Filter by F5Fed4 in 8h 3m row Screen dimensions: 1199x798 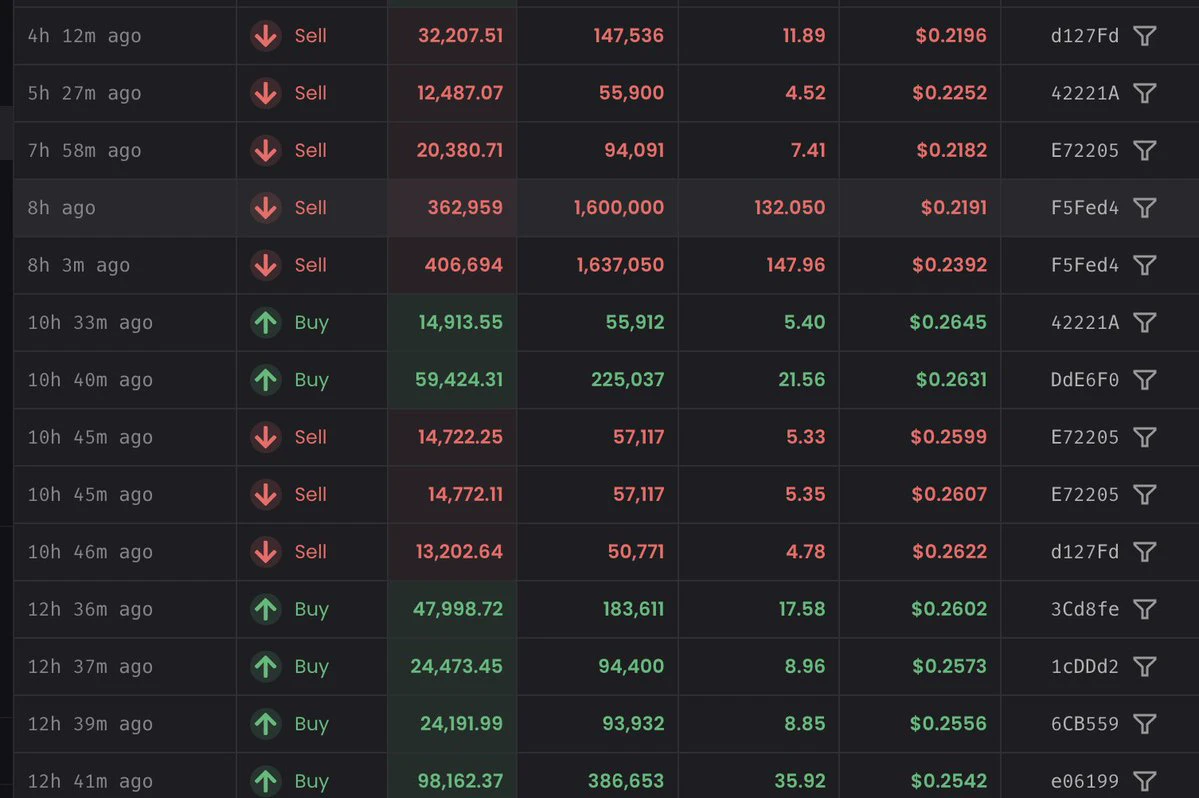pyautogui.click(x=1144, y=265)
